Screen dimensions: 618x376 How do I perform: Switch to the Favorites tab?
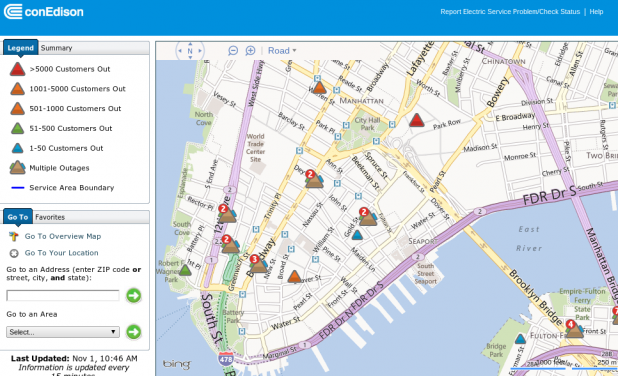tap(50, 217)
